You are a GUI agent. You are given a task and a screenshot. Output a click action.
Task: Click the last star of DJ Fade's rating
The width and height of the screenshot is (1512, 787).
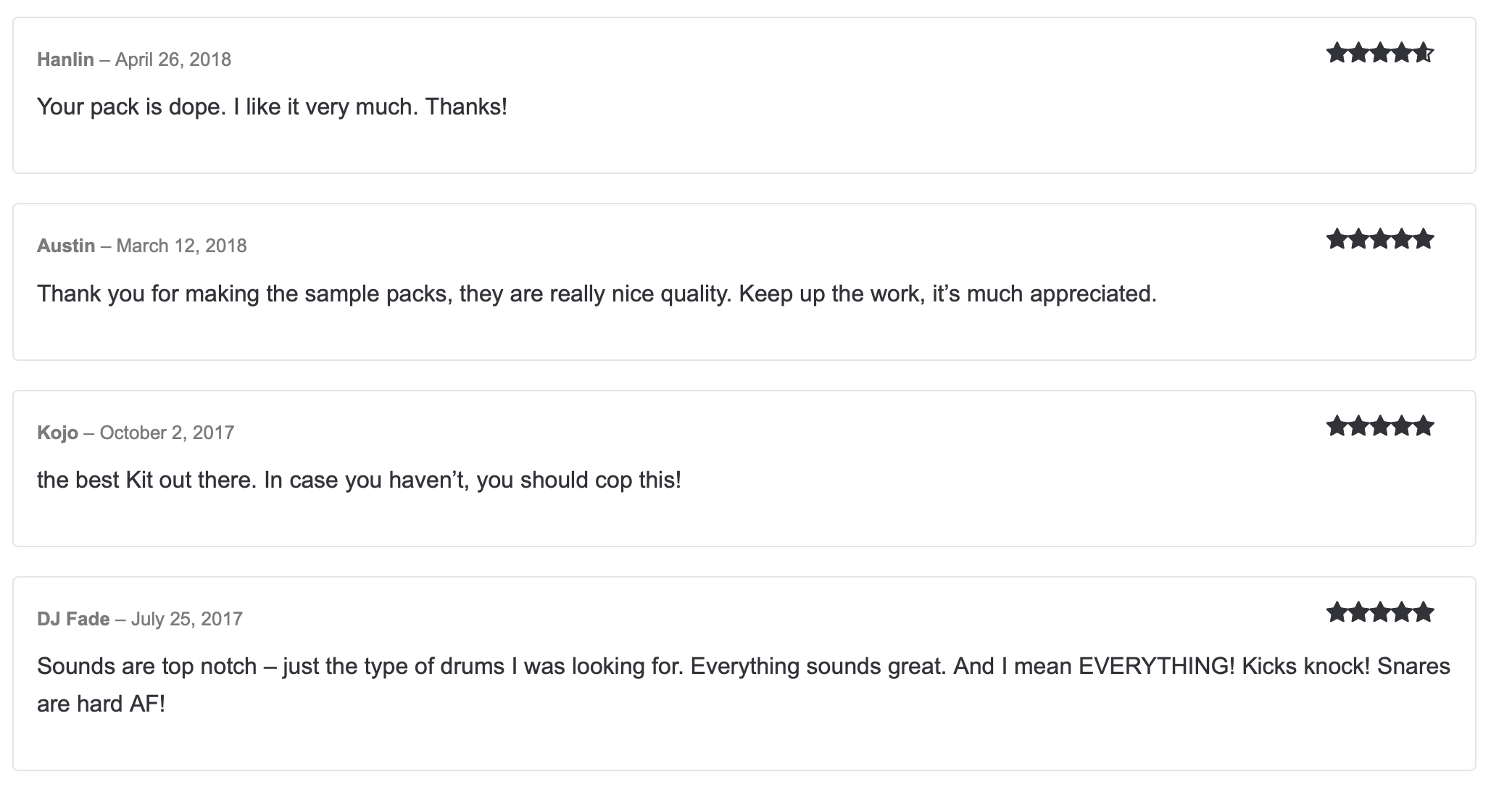pos(1424,612)
